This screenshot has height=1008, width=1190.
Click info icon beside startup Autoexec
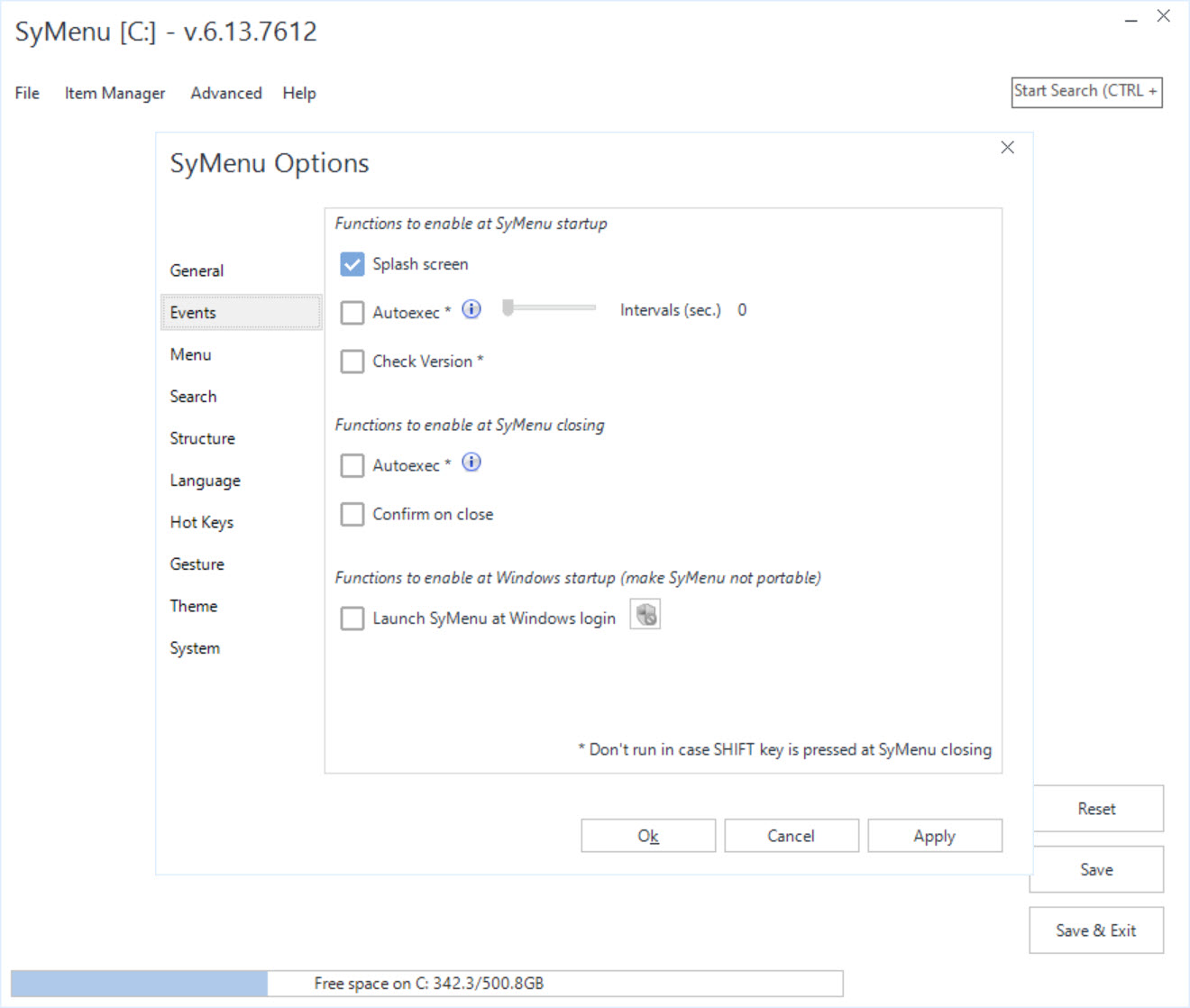click(471, 309)
